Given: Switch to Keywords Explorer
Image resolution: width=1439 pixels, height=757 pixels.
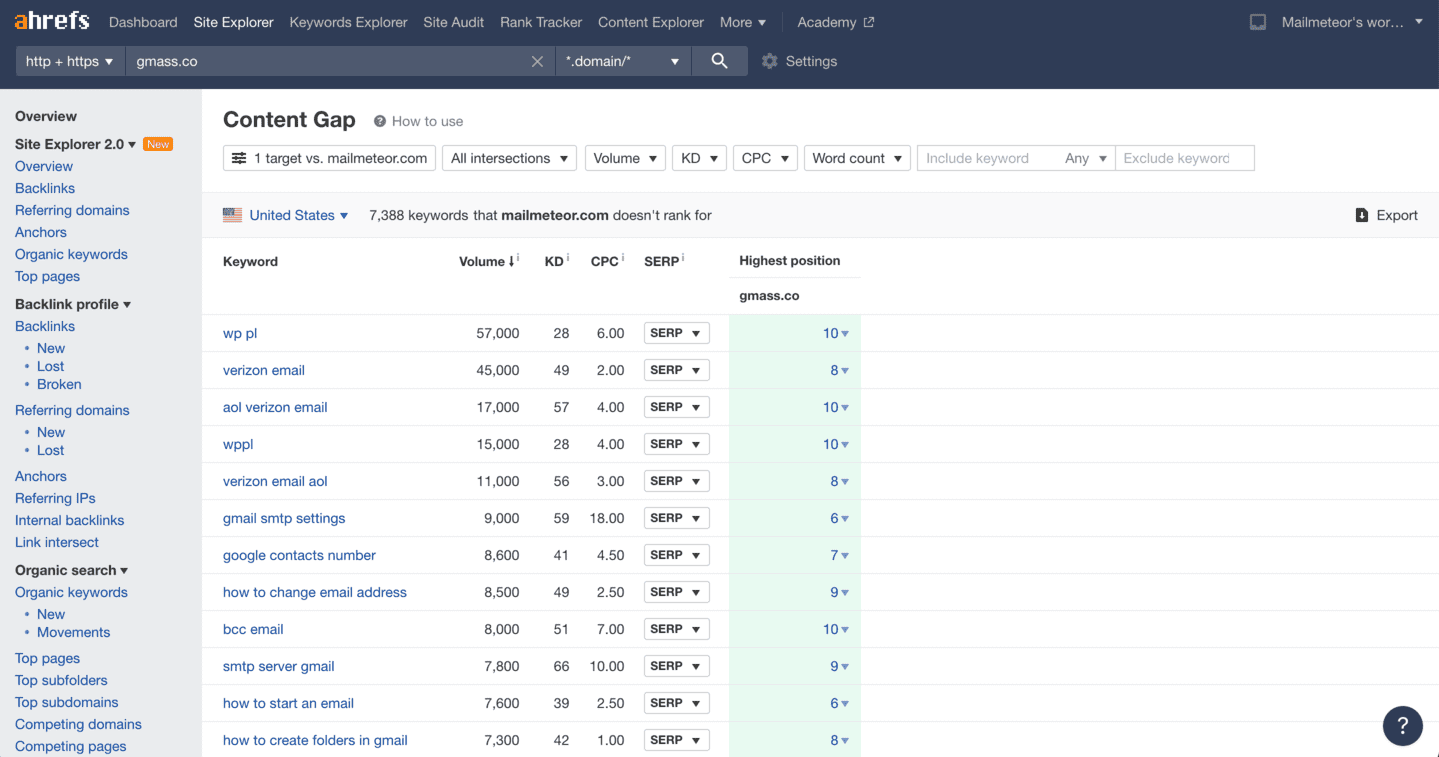Looking at the screenshot, I should [x=348, y=22].
